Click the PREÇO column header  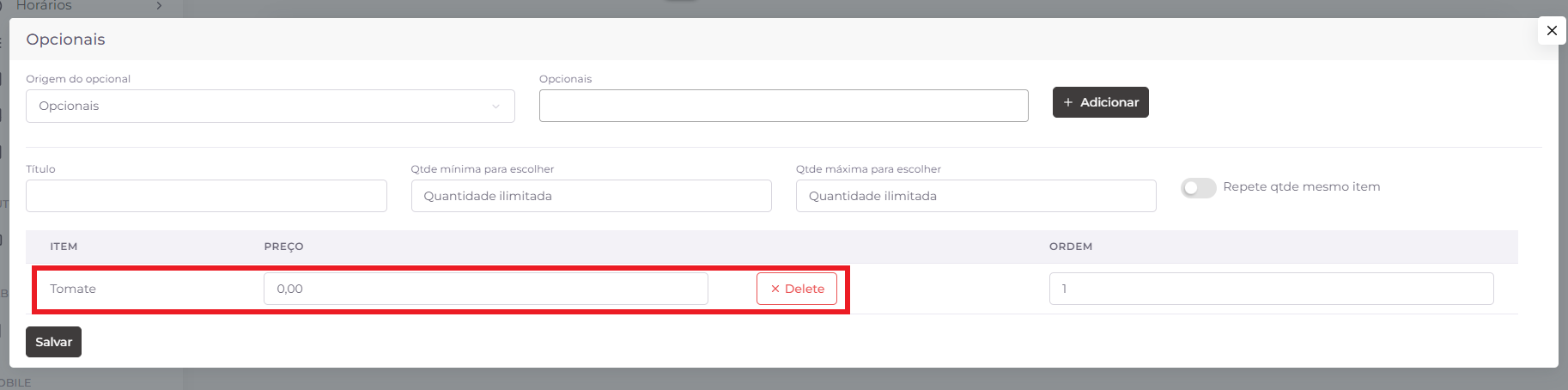(x=283, y=247)
